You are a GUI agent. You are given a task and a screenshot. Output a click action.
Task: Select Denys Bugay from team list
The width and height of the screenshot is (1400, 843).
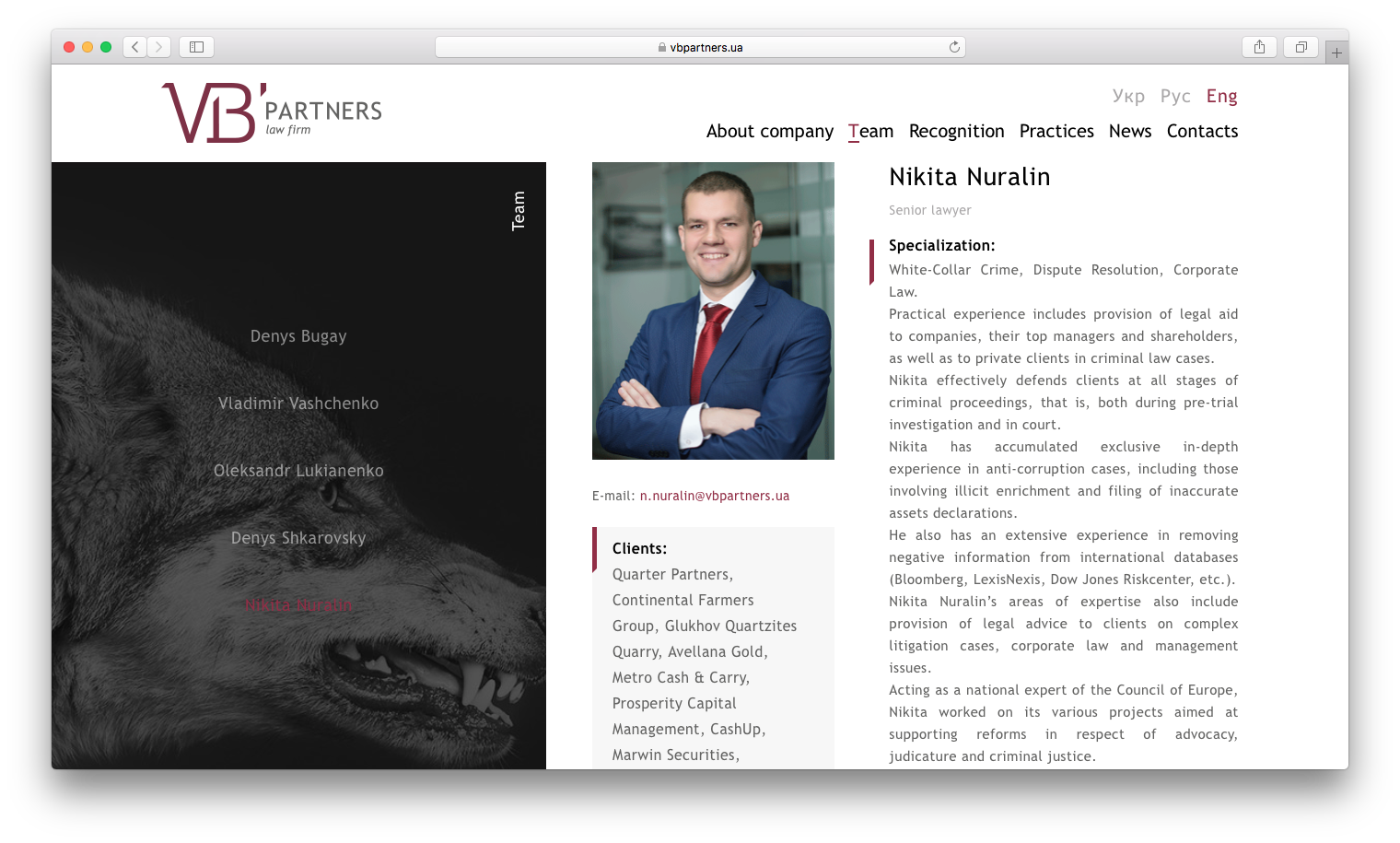pos(298,336)
